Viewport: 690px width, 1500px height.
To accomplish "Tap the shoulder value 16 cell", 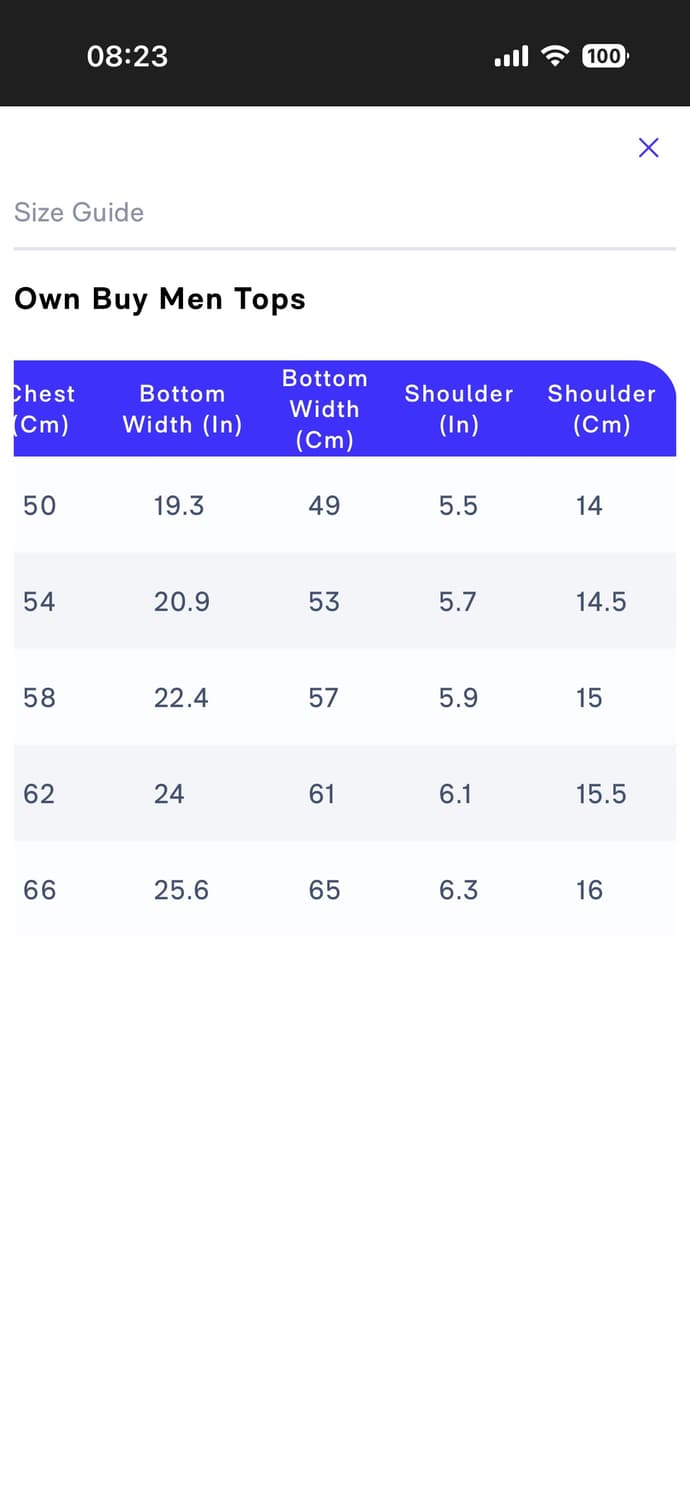I will click(589, 889).
